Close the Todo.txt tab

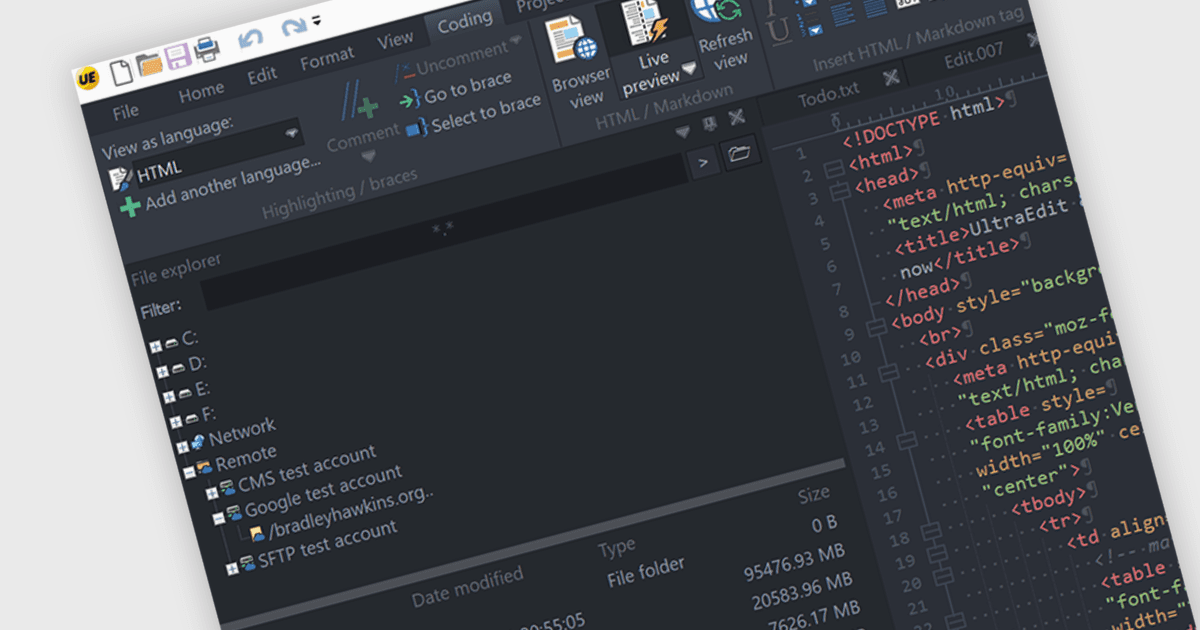(890, 77)
